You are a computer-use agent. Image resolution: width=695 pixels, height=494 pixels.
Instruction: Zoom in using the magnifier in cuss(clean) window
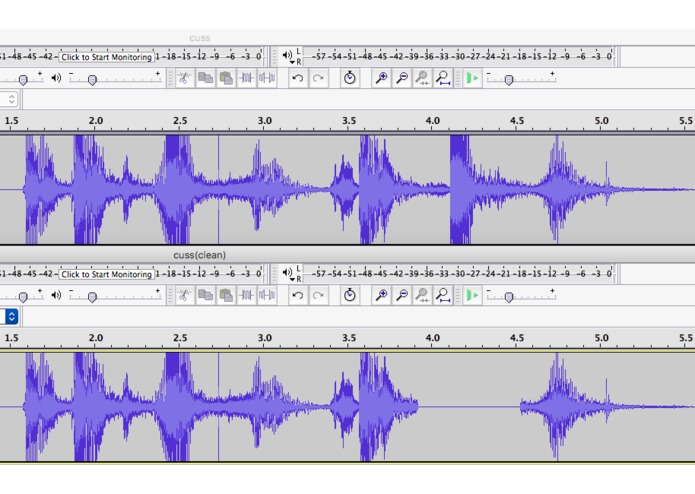381,296
